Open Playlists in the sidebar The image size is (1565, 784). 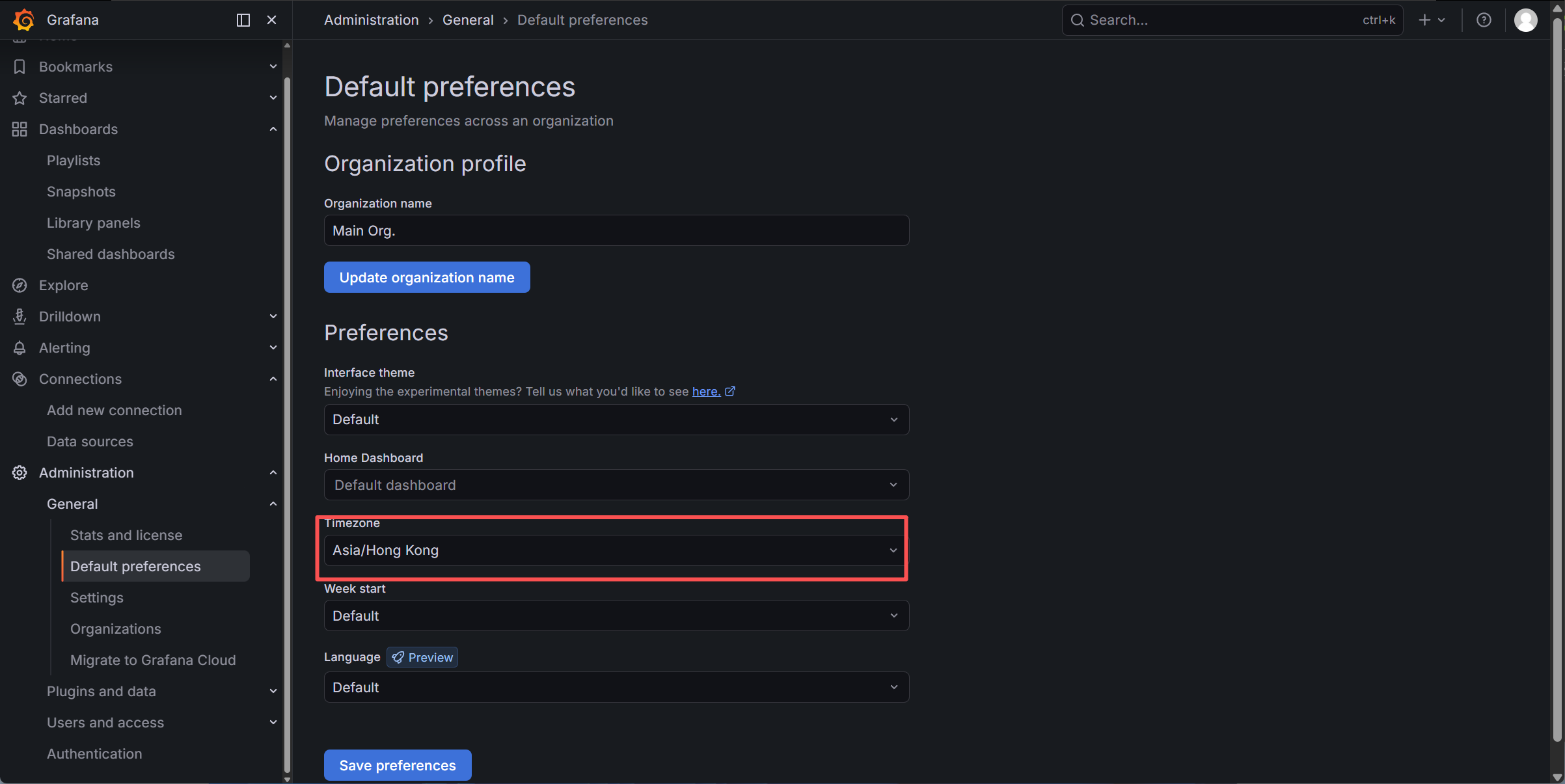click(74, 160)
